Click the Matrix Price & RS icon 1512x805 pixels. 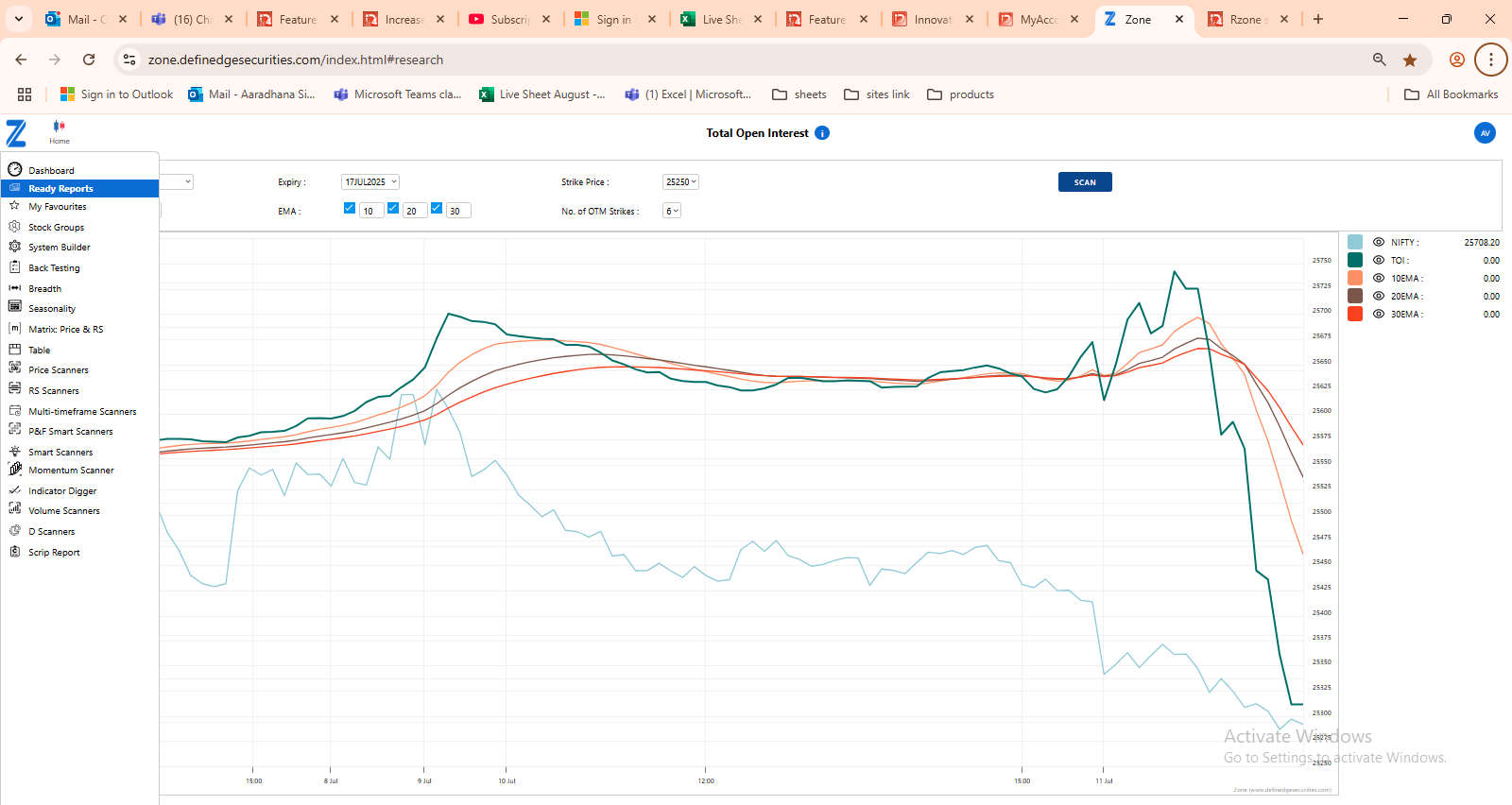(15, 328)
